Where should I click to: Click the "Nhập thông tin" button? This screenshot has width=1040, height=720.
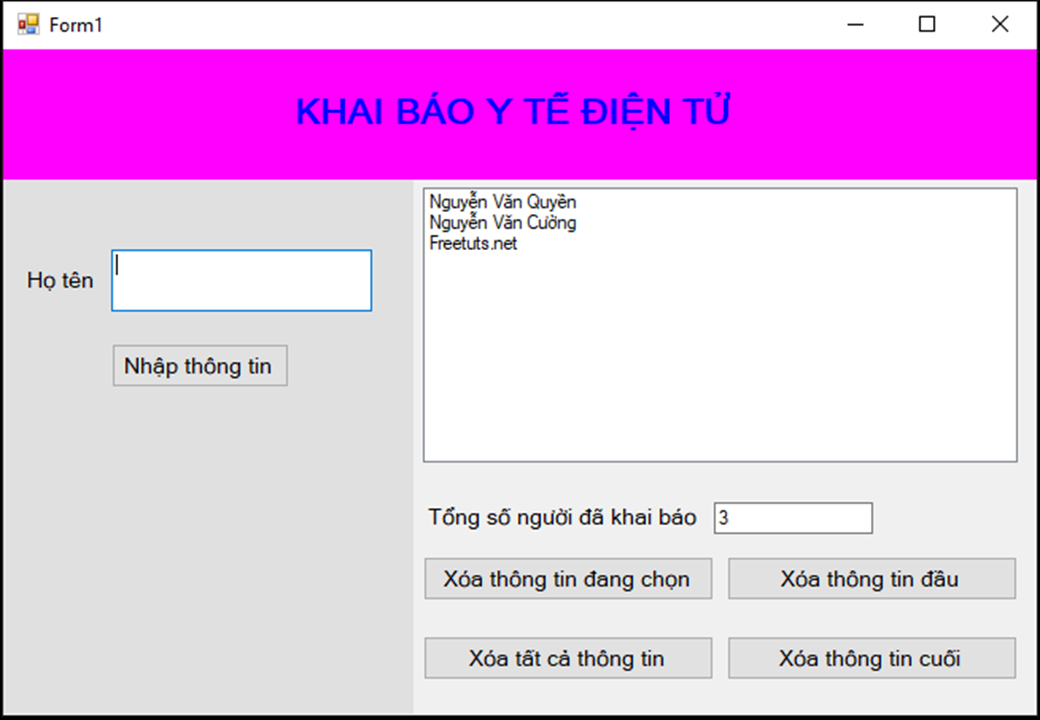pyautogui.click(x=199, y=366)
